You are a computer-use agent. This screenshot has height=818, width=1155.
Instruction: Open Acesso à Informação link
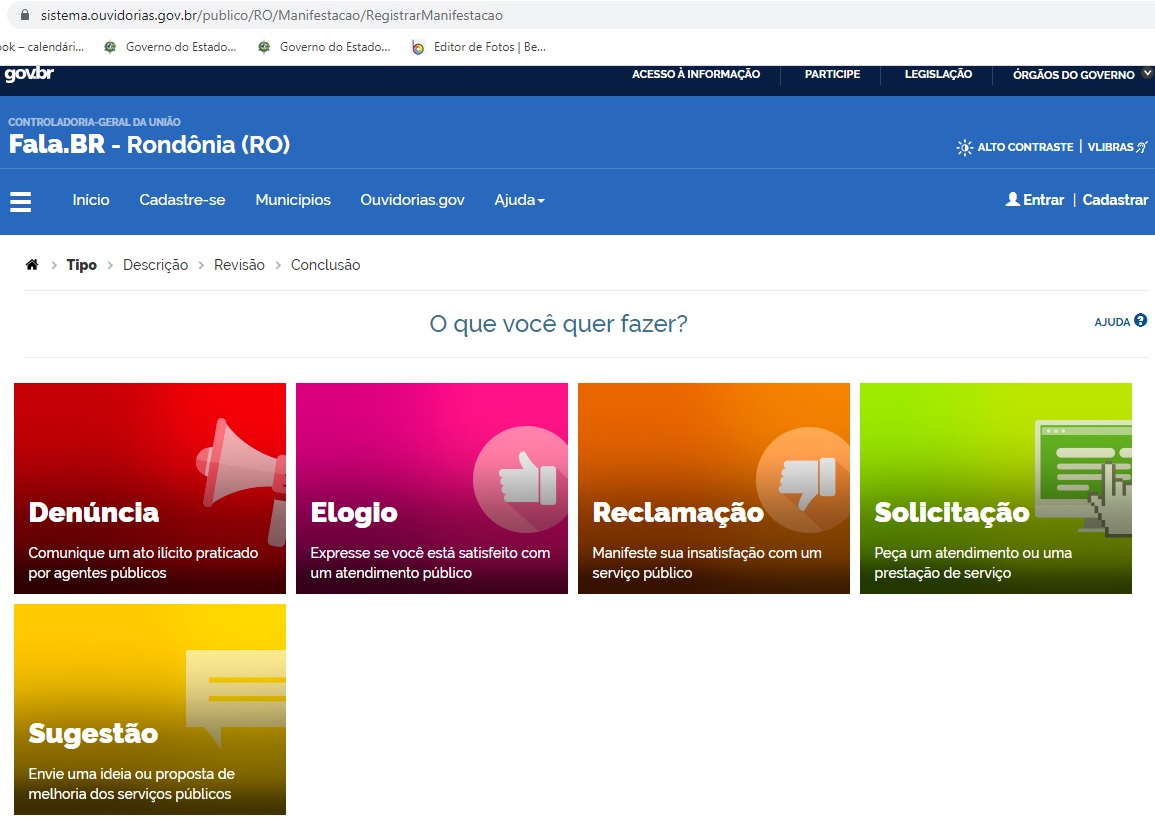coord(696,75)
